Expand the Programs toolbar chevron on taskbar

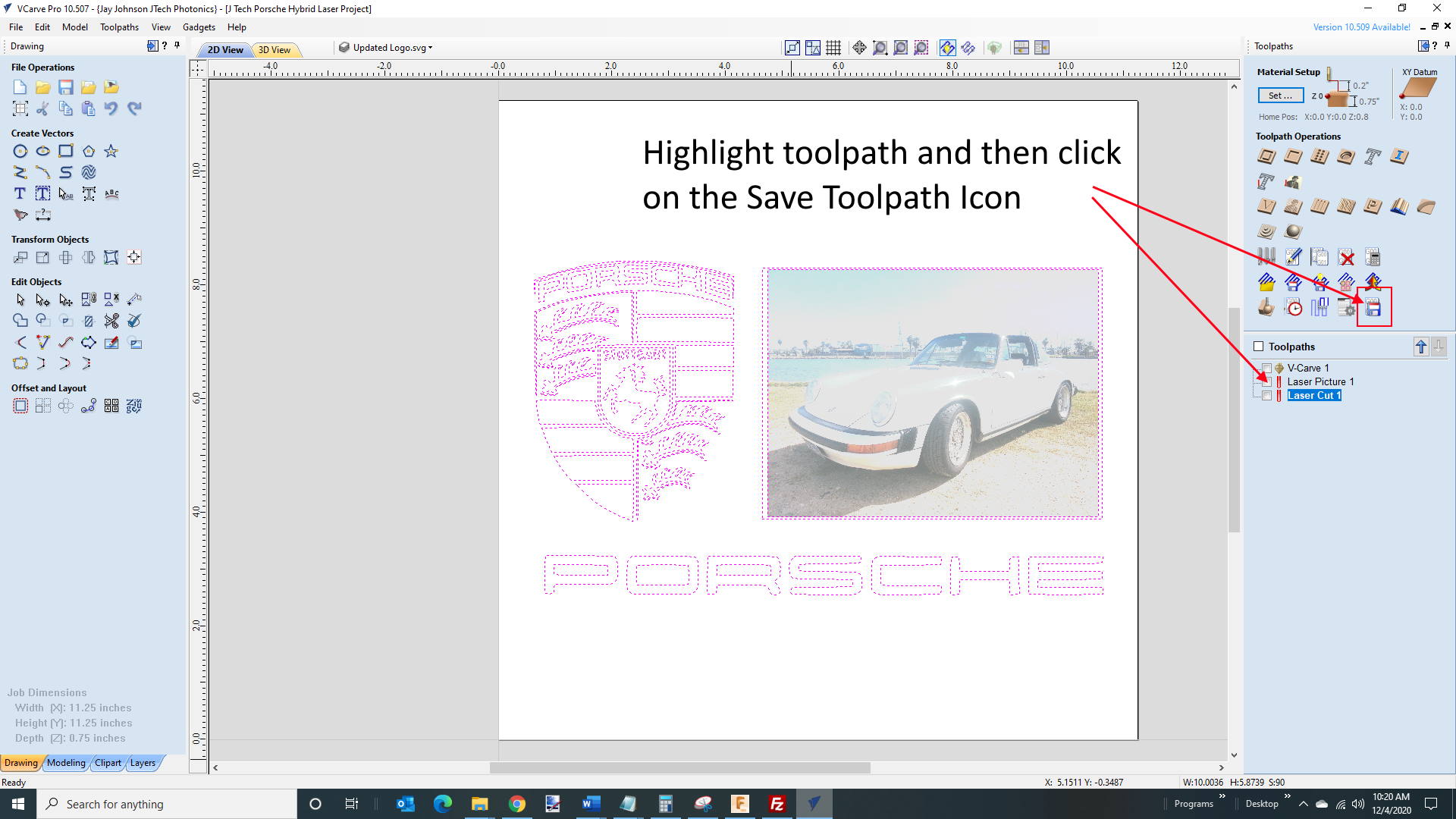[1222, 796]
